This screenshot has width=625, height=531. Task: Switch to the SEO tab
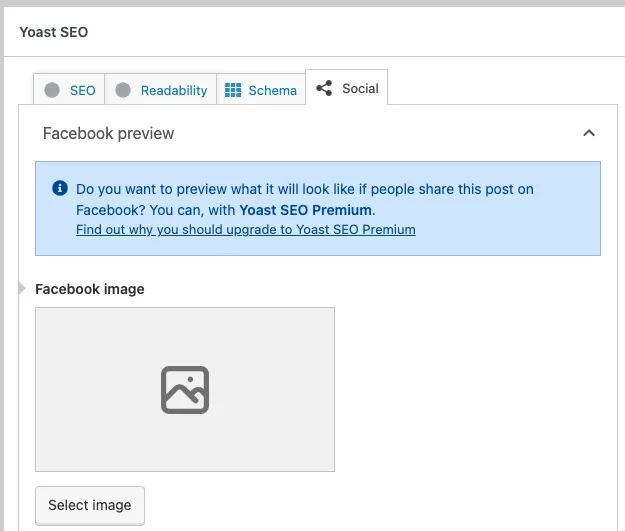(82, 90)
